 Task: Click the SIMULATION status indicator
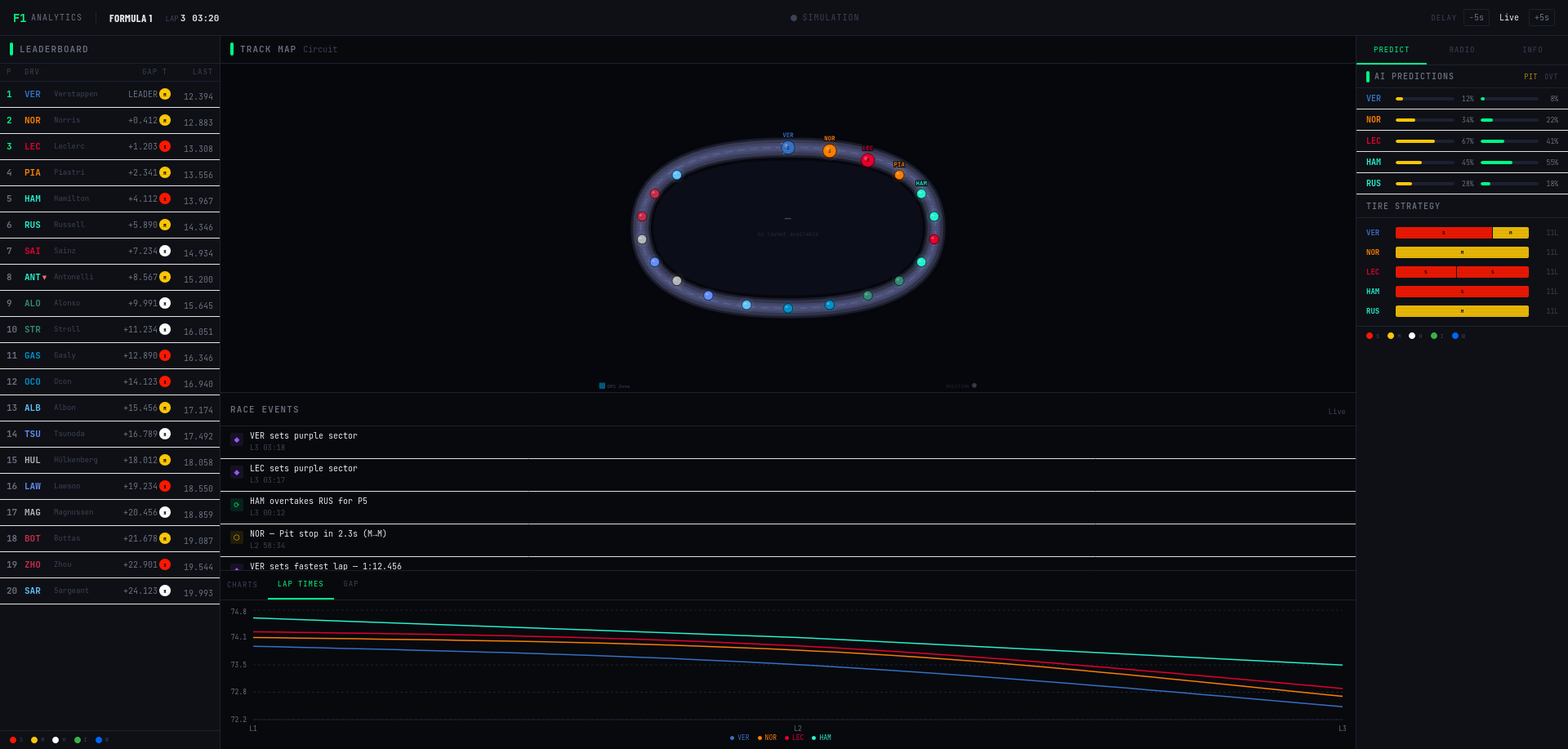point(825,18)
